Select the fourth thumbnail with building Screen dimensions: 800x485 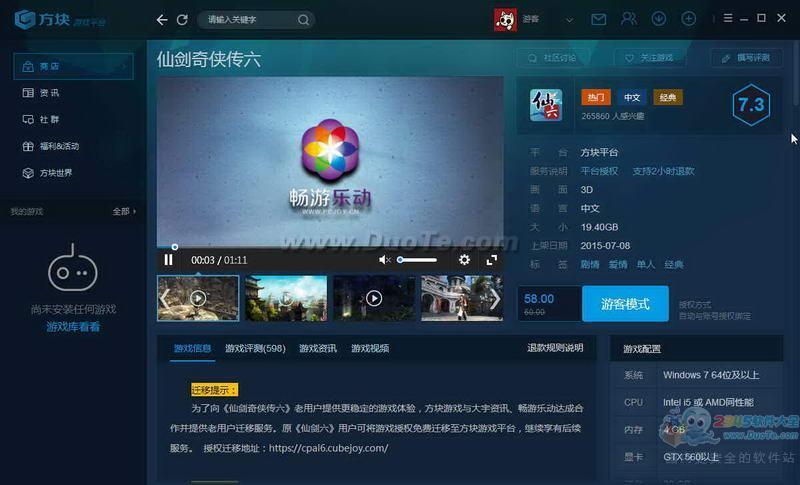462,298
